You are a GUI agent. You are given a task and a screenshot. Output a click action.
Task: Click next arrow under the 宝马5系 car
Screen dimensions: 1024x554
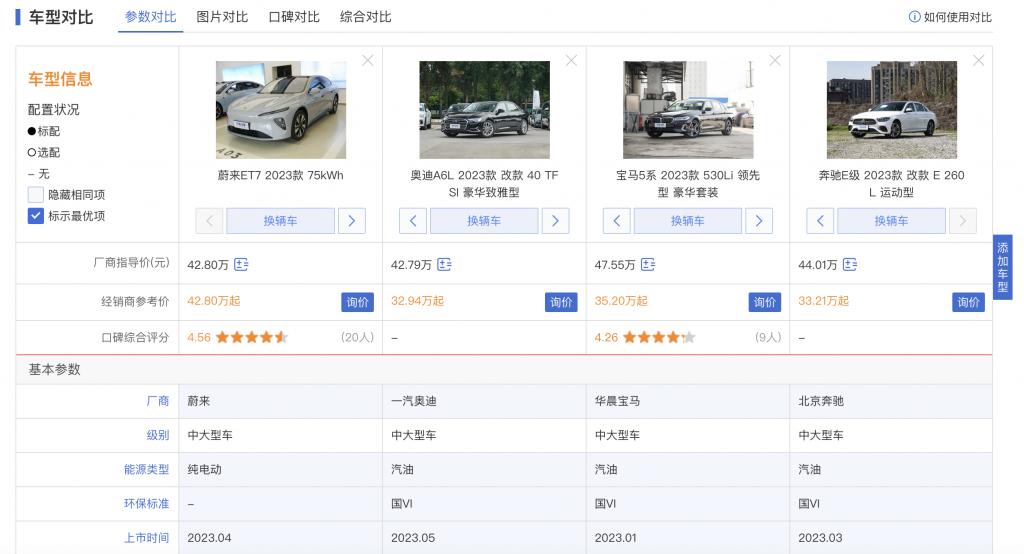[x=759, y=221]
